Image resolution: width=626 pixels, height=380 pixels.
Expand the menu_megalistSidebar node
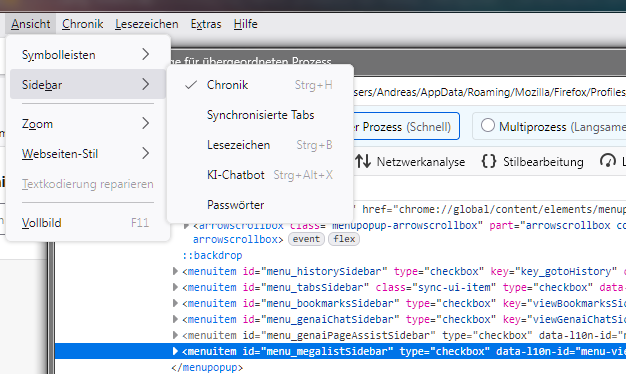point(175,351)
